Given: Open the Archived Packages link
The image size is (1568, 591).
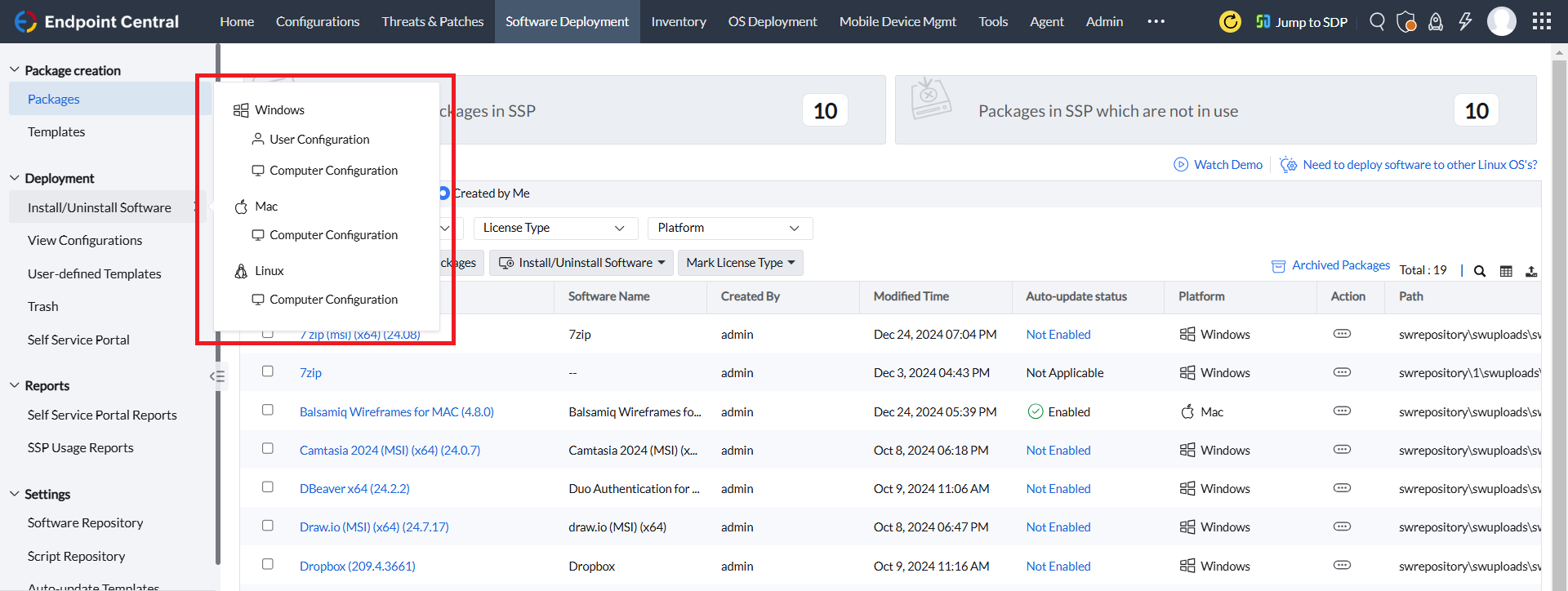Looking at the screenshot, I should pyautogui.click(x=1340, y=265).
